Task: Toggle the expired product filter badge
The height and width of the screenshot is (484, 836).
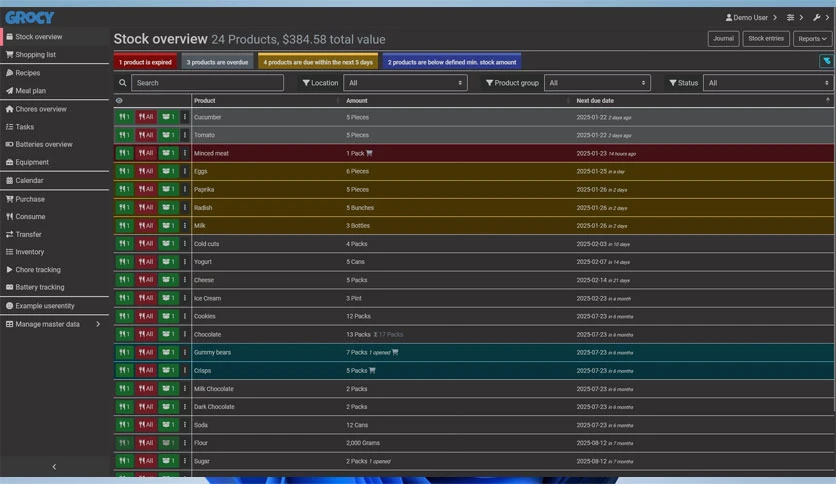Action: pos(145,62)
